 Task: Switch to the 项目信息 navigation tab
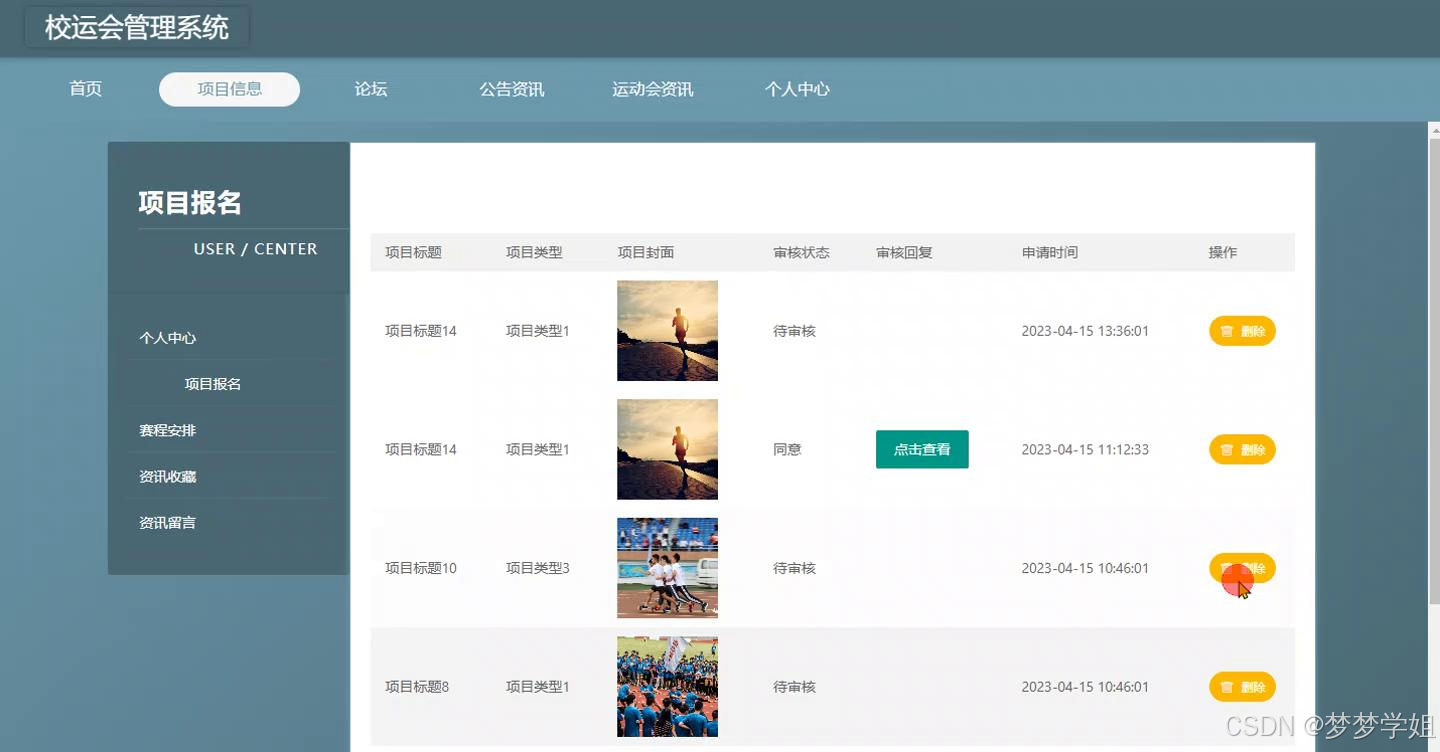[x=229, y=89]
